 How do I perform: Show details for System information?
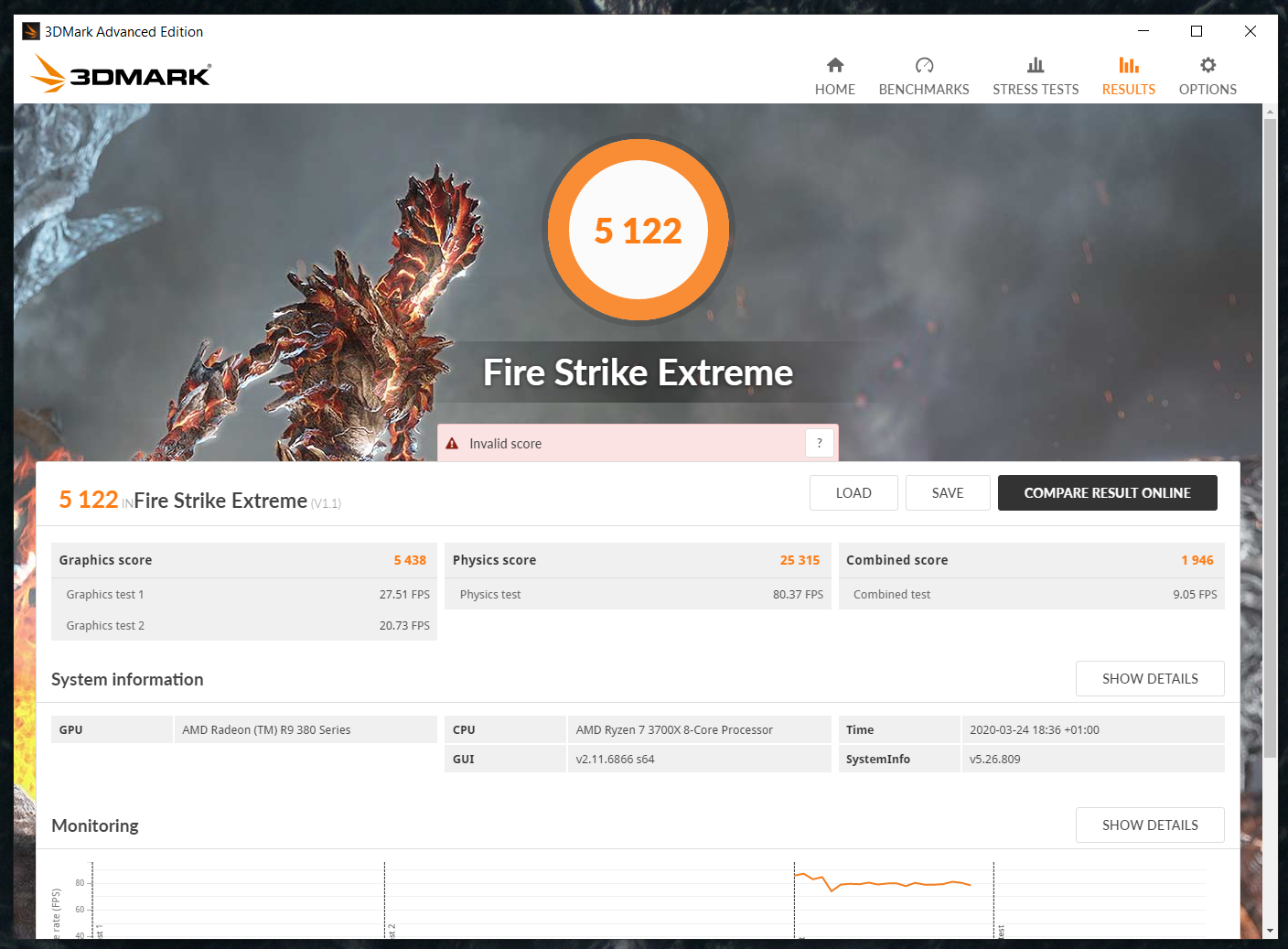click(1150, 678)
